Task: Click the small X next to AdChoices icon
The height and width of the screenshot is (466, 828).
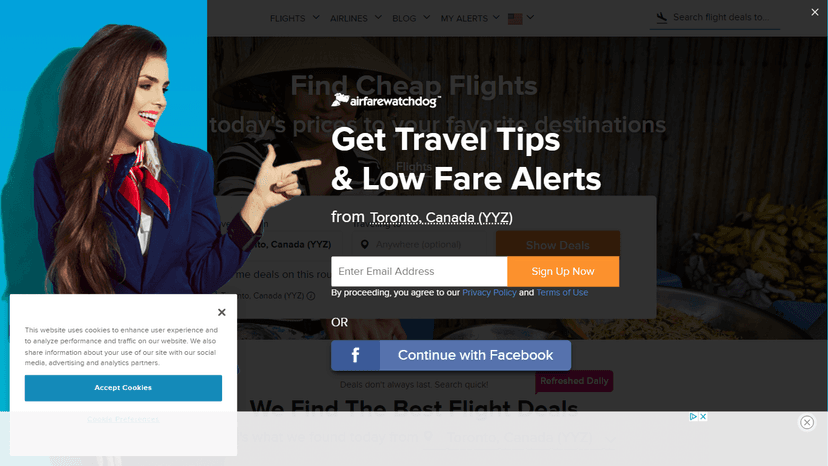Action: [x=703, y=416]
